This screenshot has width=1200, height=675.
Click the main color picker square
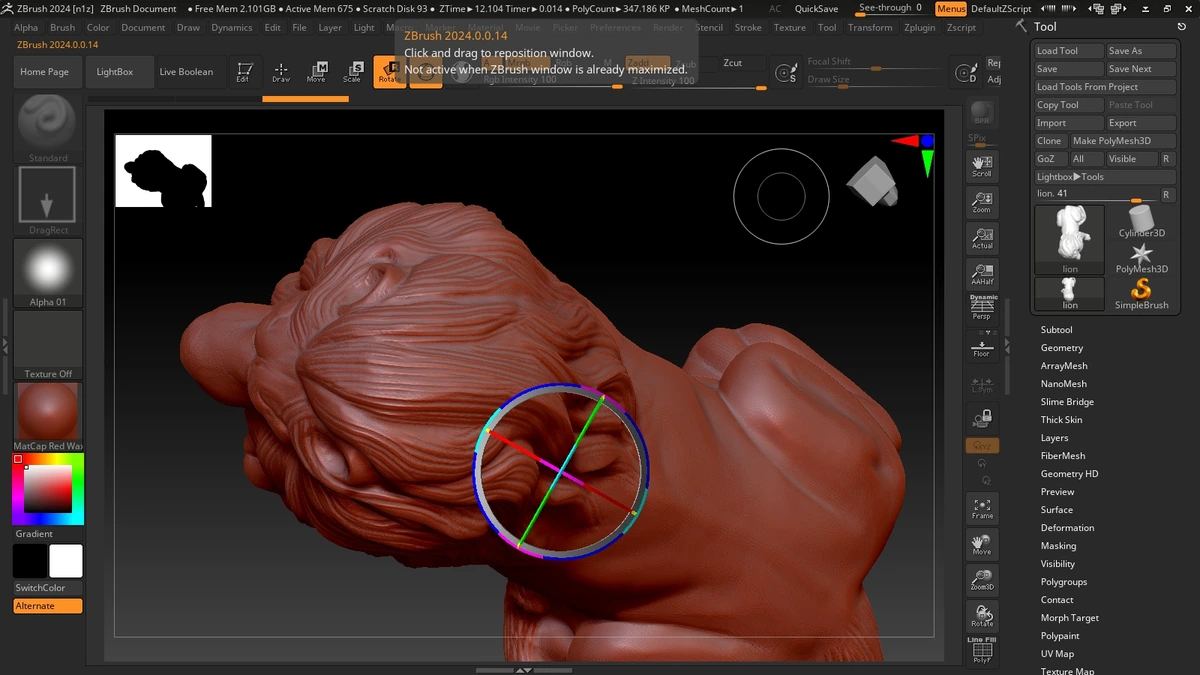coord(48,489)
